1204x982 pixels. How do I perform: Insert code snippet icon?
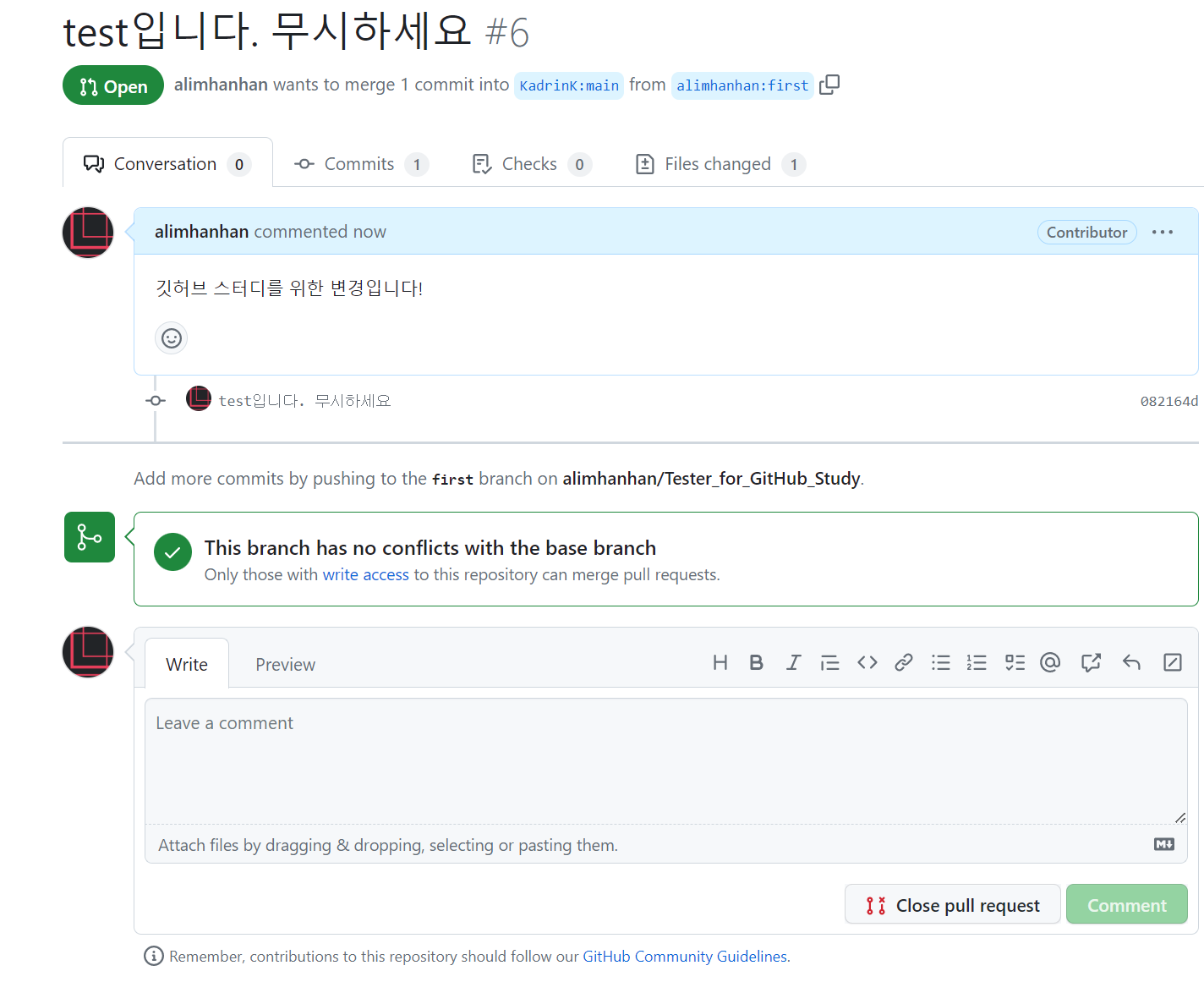point(867,662)
